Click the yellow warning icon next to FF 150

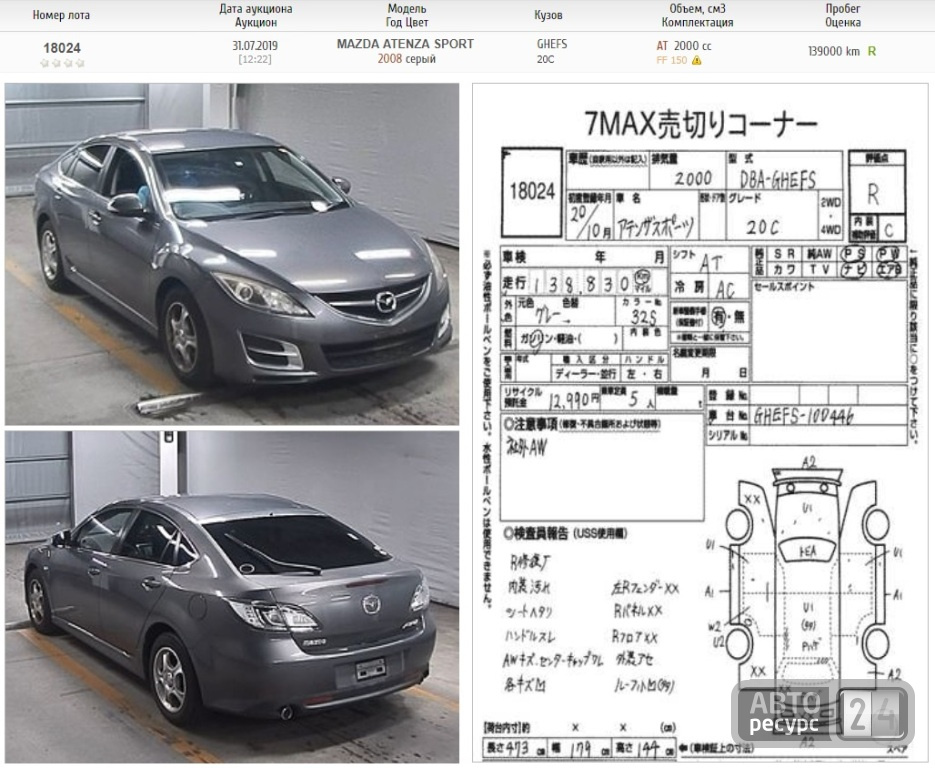pos(696,60)
